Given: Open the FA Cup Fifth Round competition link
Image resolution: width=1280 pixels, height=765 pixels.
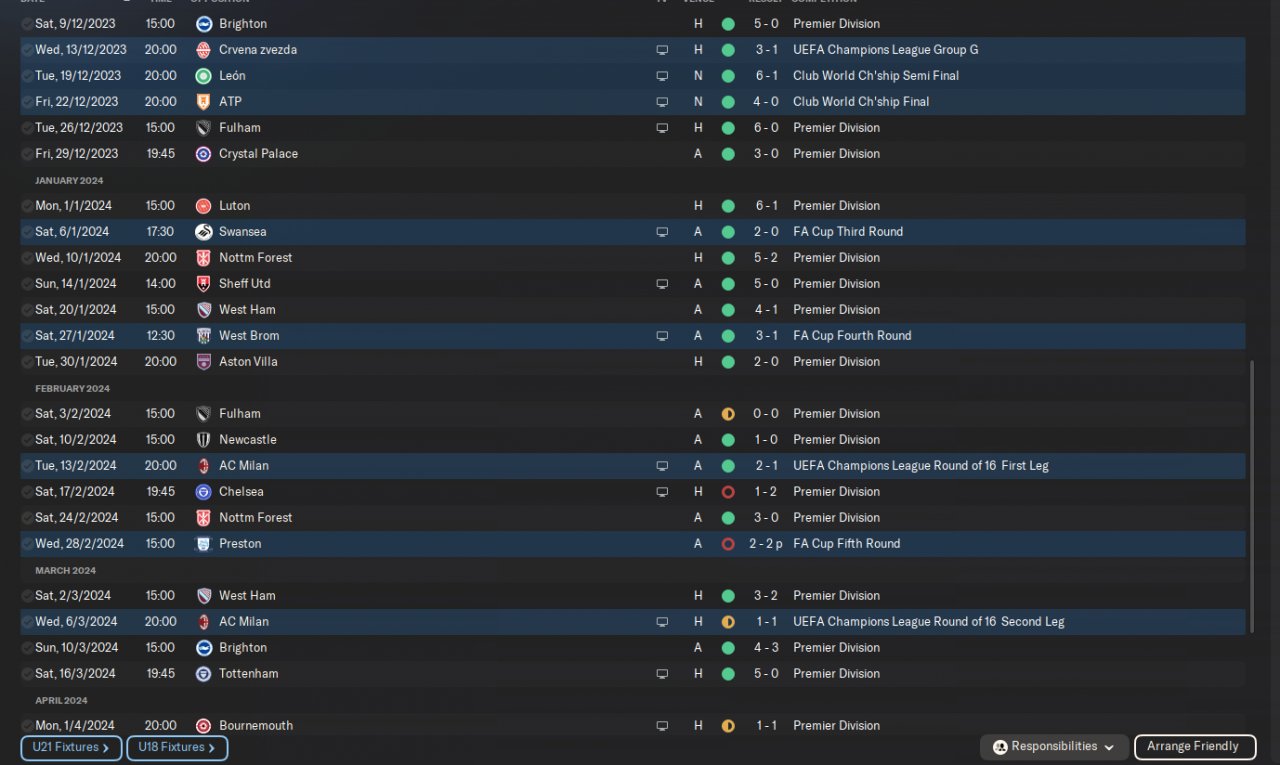Looking at the screenshot, I should coord(846,544).
